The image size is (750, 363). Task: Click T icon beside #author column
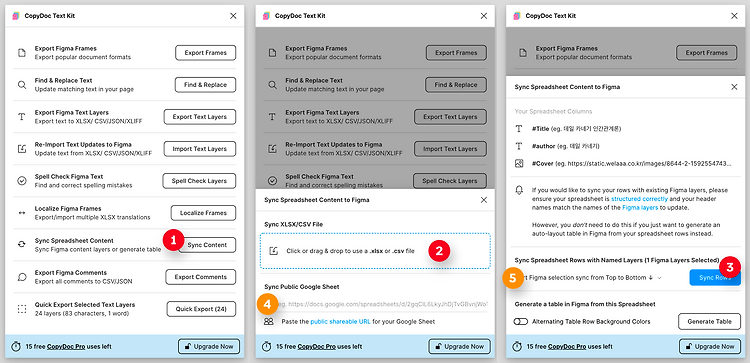(x=519, y=146)
